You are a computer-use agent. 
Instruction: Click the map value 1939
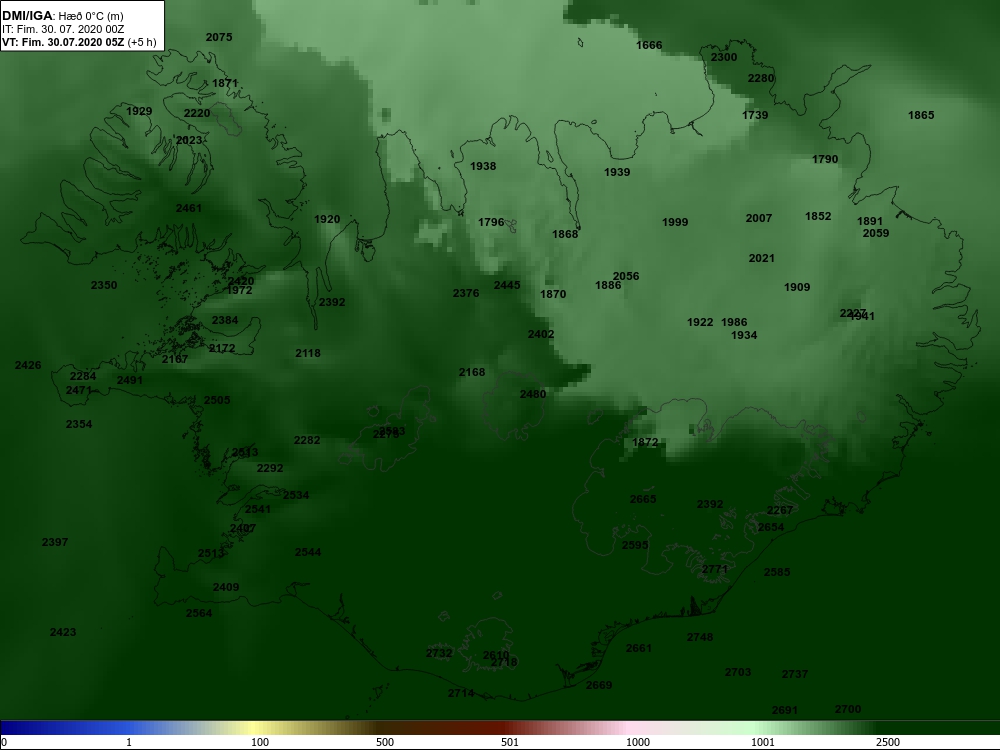point(617,172)
